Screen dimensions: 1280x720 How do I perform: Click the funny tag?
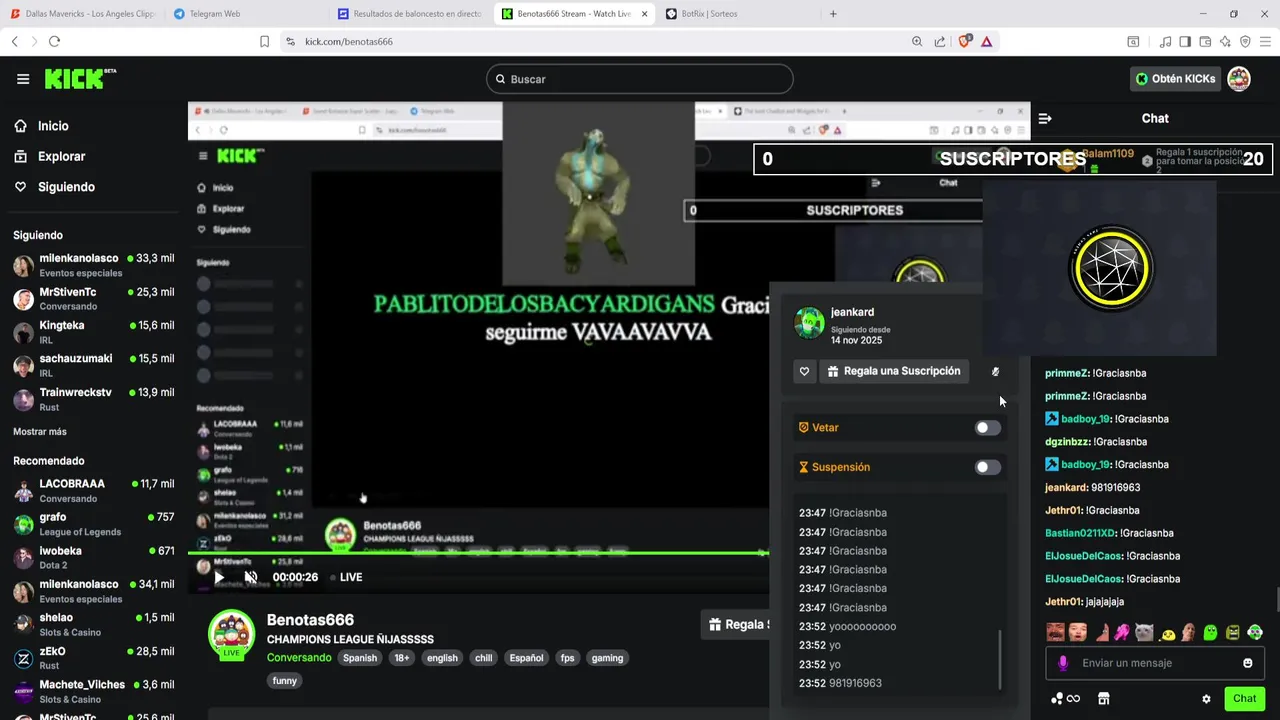pyautogui.click(x=285, y=681)
